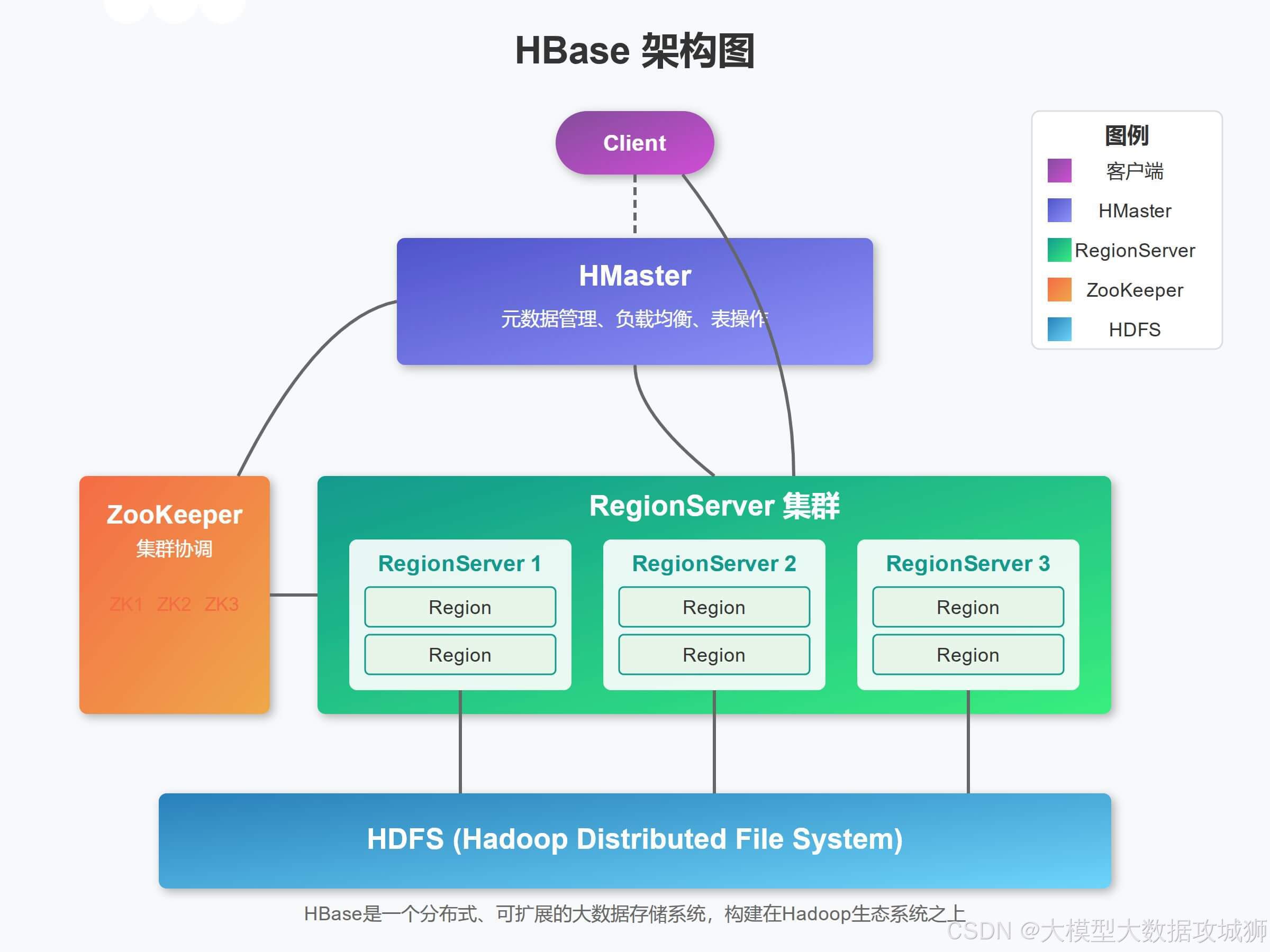
Task: Click the blue HMaster legend swatch
Action: pos(1060,211)
